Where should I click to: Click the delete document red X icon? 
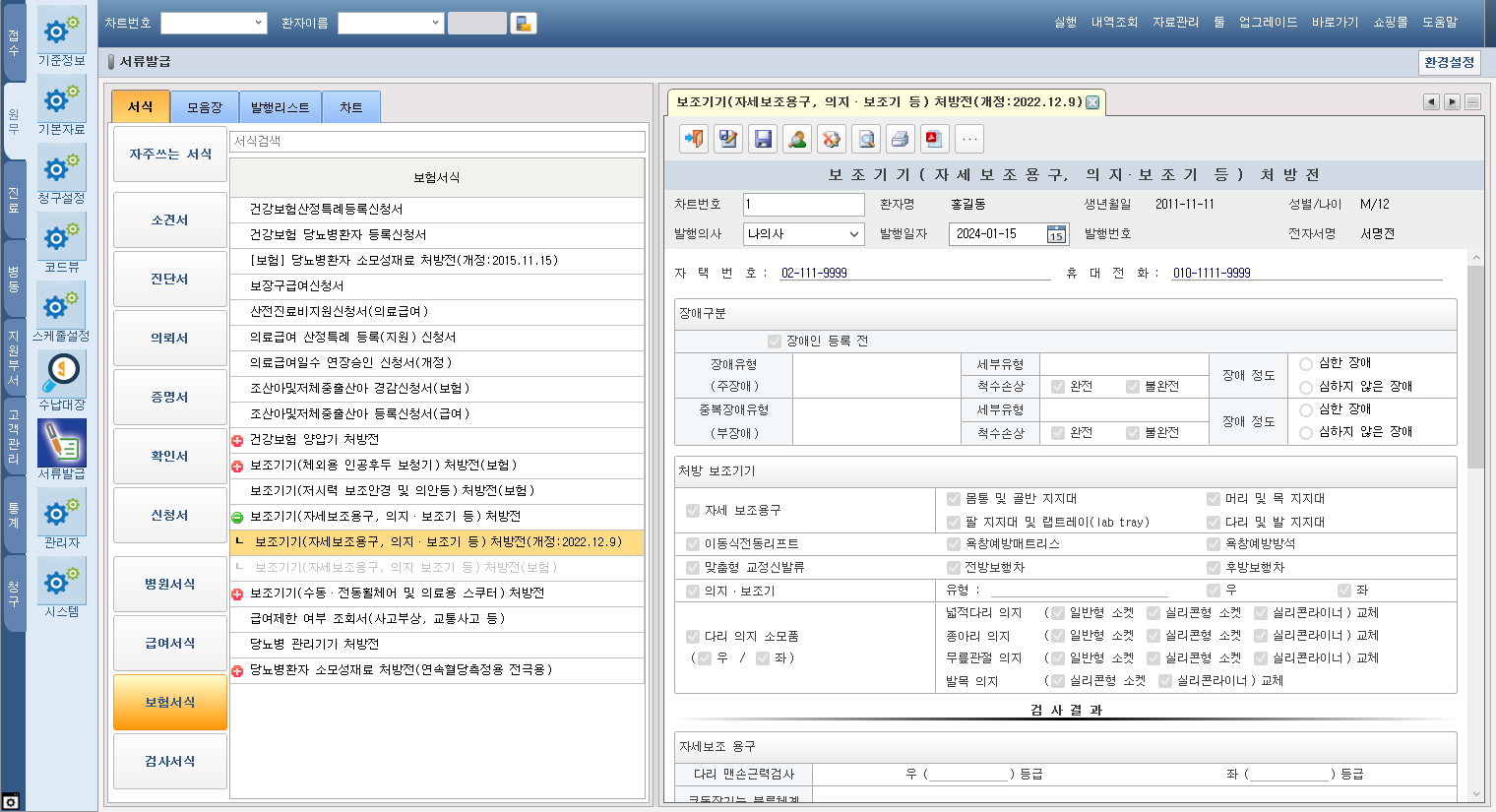[832, 139]
